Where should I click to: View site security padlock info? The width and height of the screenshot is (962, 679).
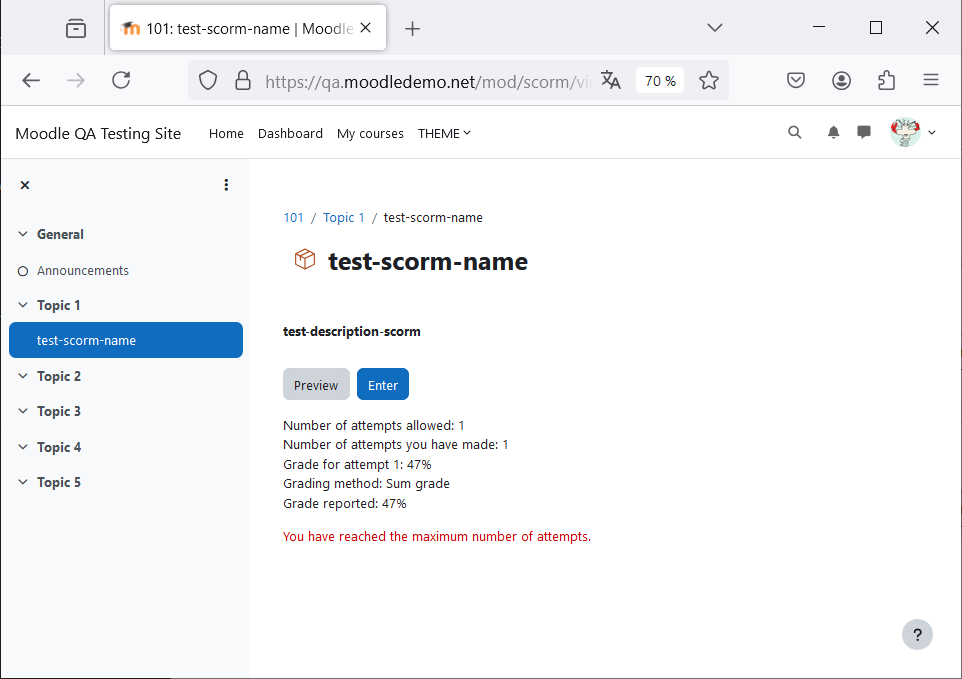243,80
